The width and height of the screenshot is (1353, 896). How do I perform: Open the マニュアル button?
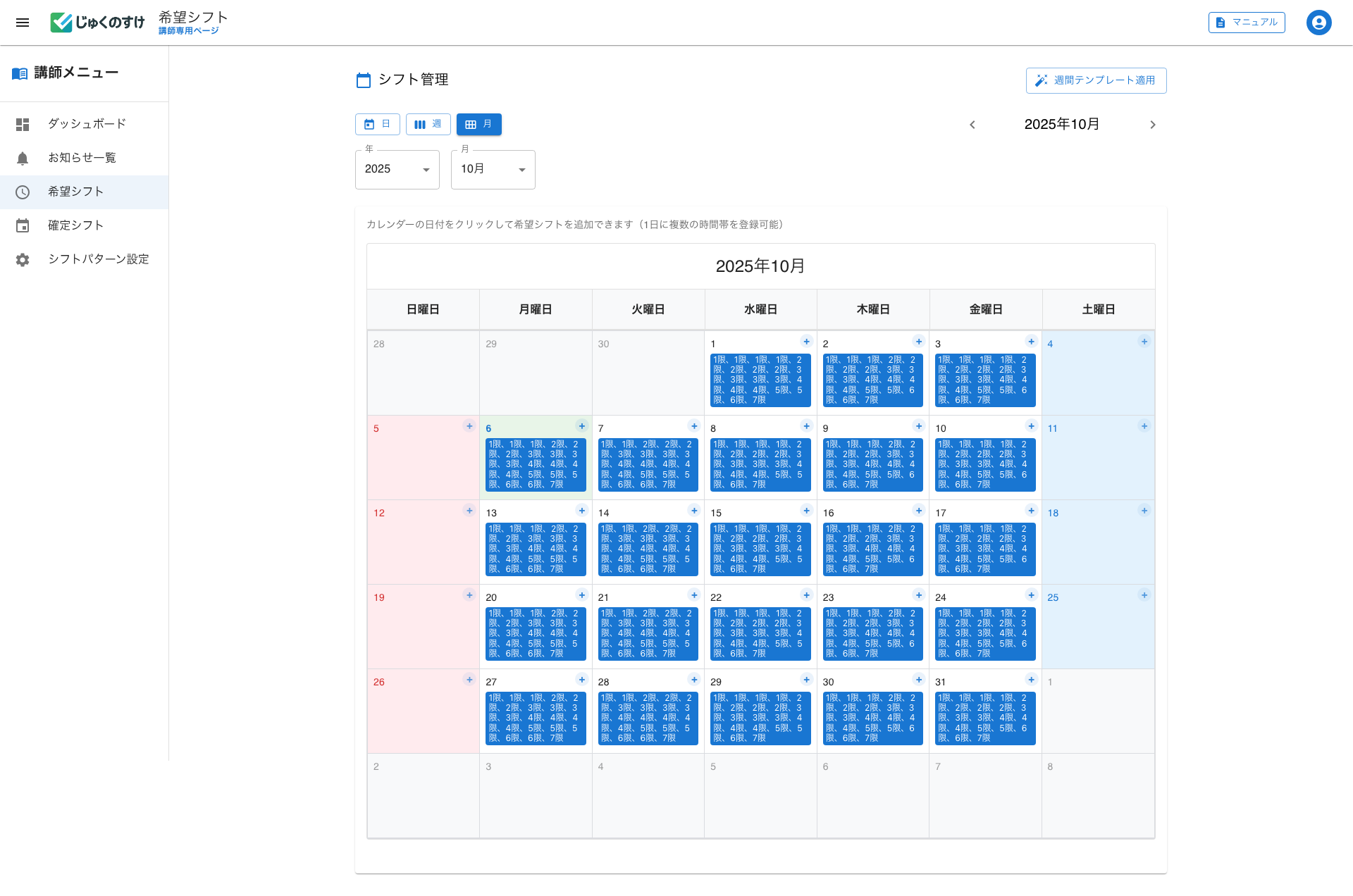click(1247, 23)
